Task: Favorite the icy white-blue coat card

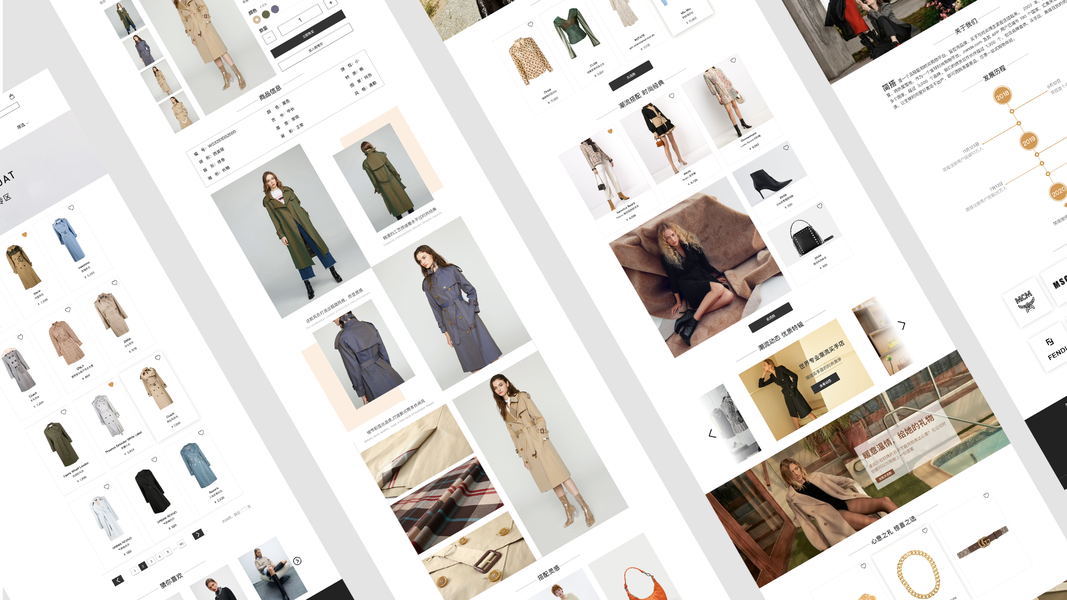Action: [106, 487]
